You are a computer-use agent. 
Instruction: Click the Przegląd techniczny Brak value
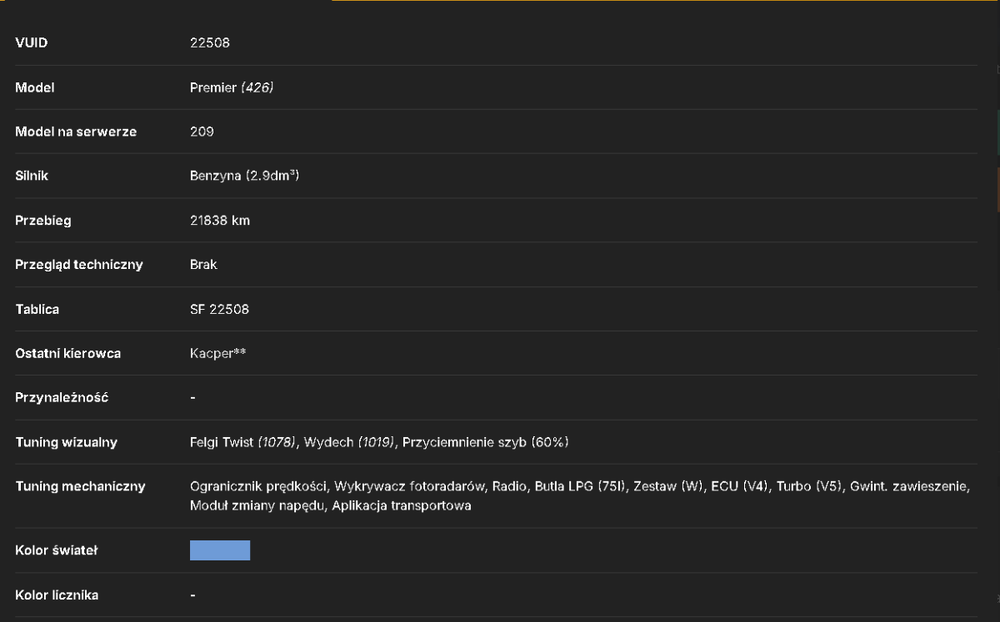[203, 264]
